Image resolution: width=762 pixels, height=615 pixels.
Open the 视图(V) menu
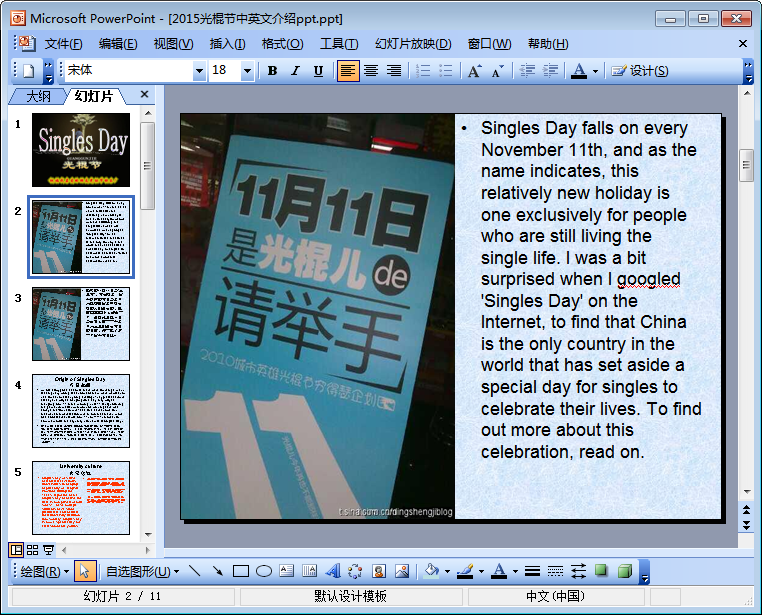click(x=173, y=44)
